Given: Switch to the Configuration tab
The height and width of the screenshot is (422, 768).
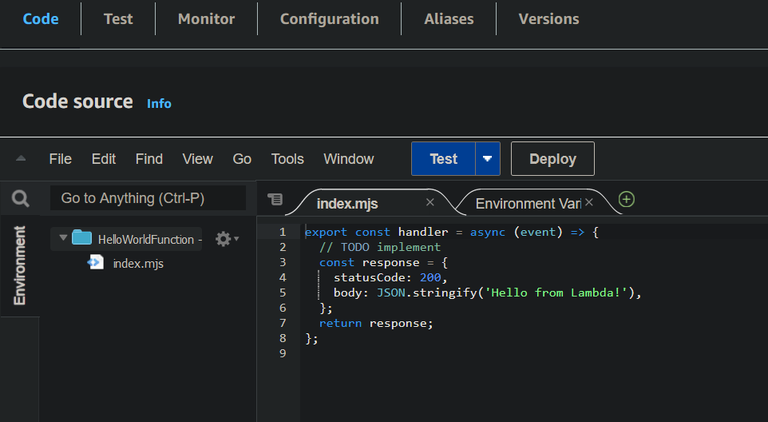Looking at the screenshot, I should [x=329, y=19].
